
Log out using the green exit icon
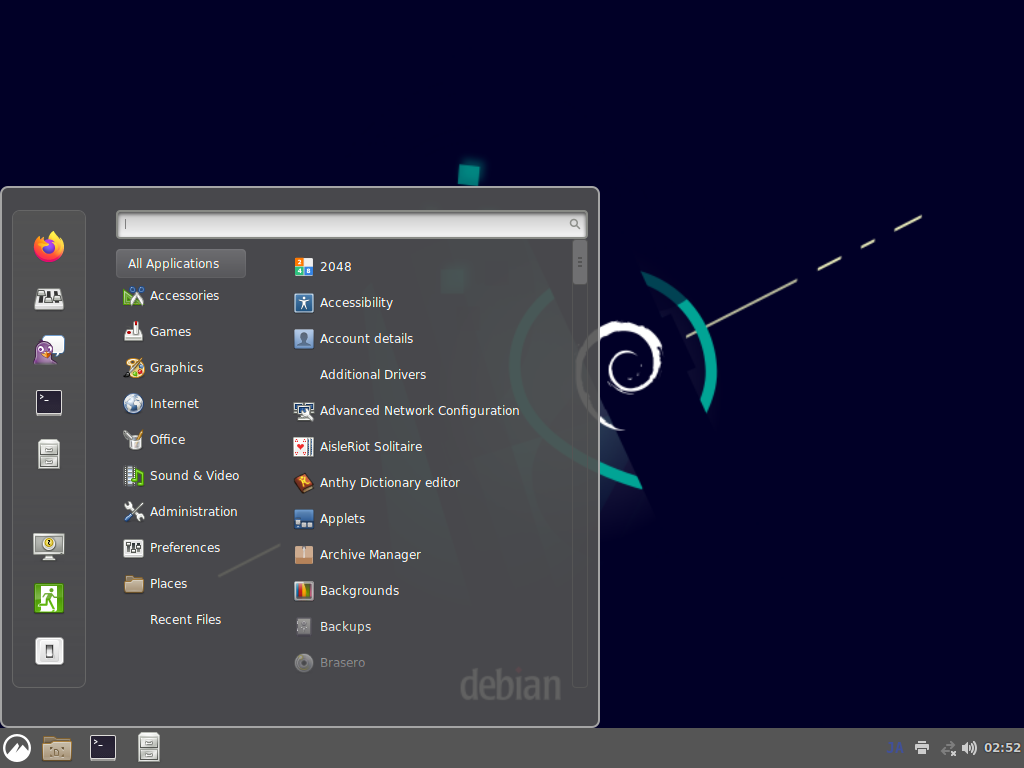48,598
